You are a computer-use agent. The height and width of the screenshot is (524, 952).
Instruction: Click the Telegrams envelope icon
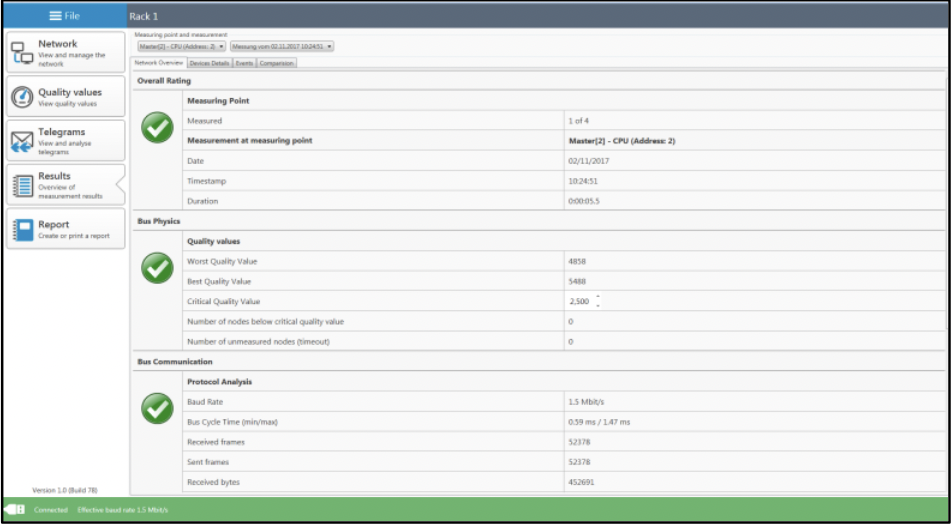22,141
